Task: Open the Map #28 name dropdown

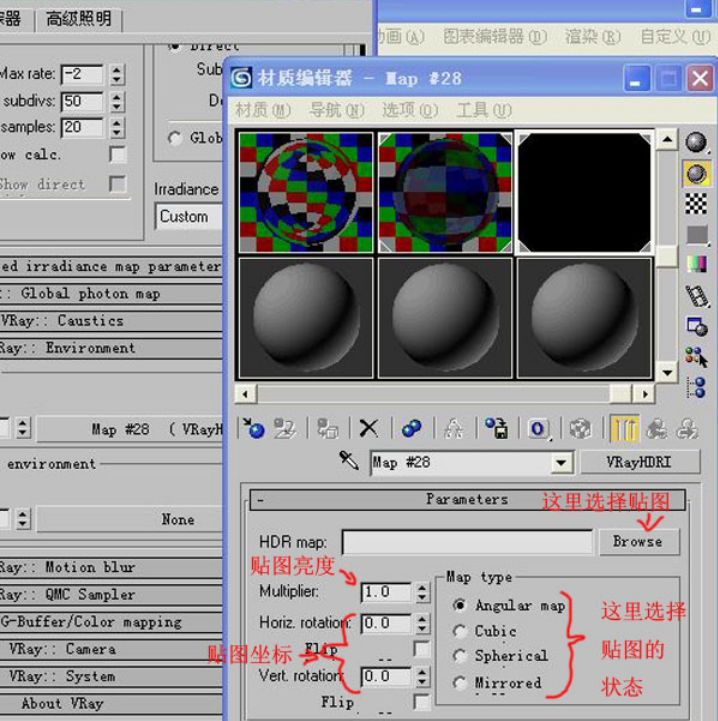Action: point(562,462)
